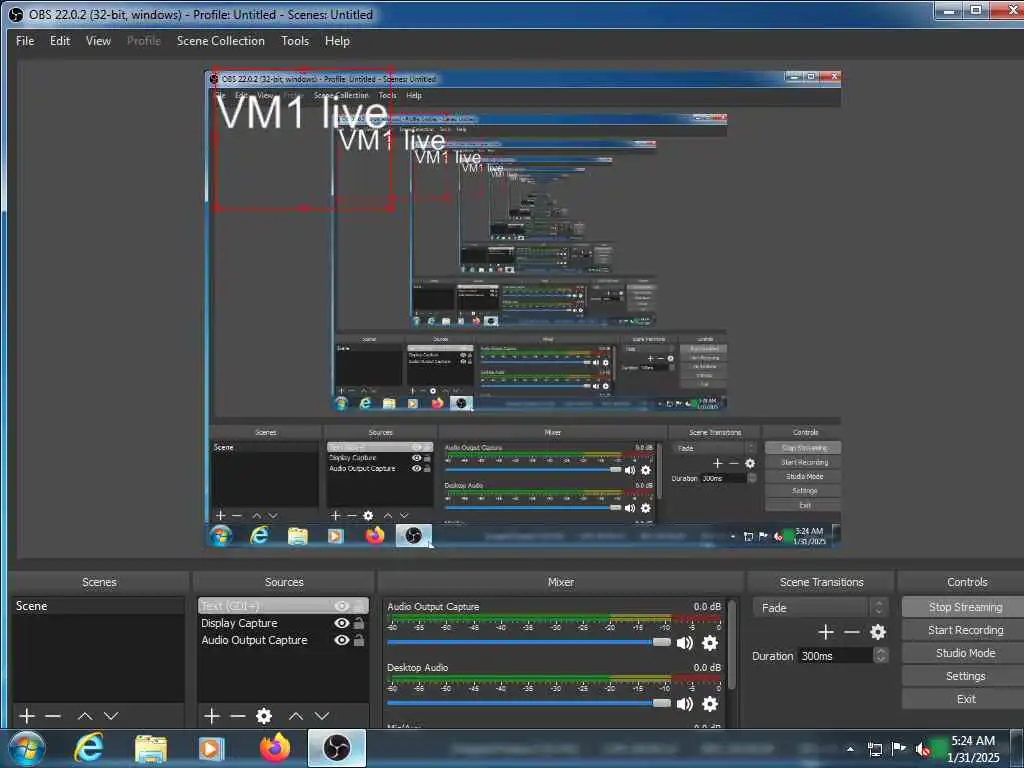Image resolution: width=1024 pixels, height=768 pixels.
Task: Adjust Desktop Audio volume slider
Action: (529, 703)
